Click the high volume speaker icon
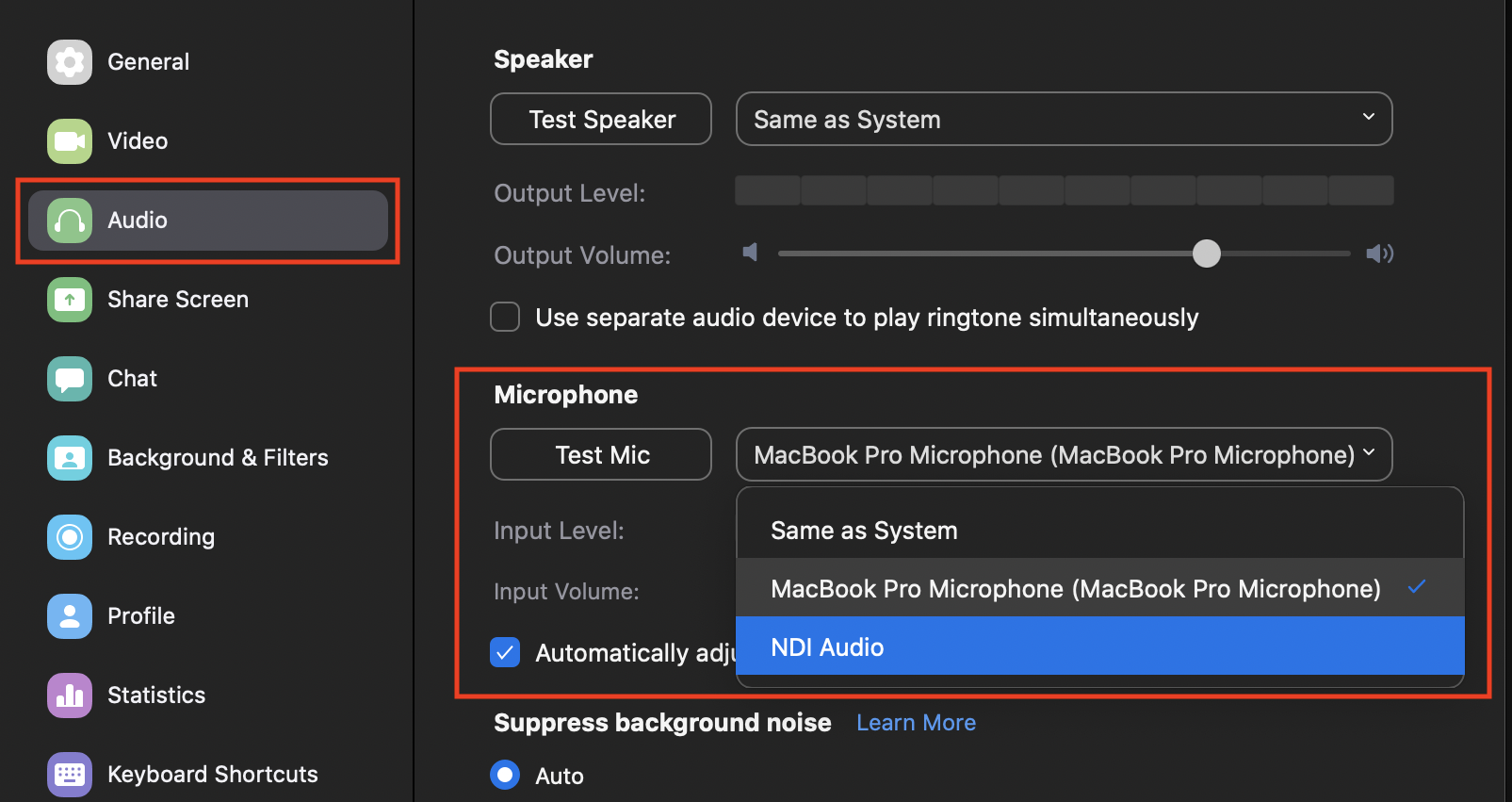 coord(1380,253)
